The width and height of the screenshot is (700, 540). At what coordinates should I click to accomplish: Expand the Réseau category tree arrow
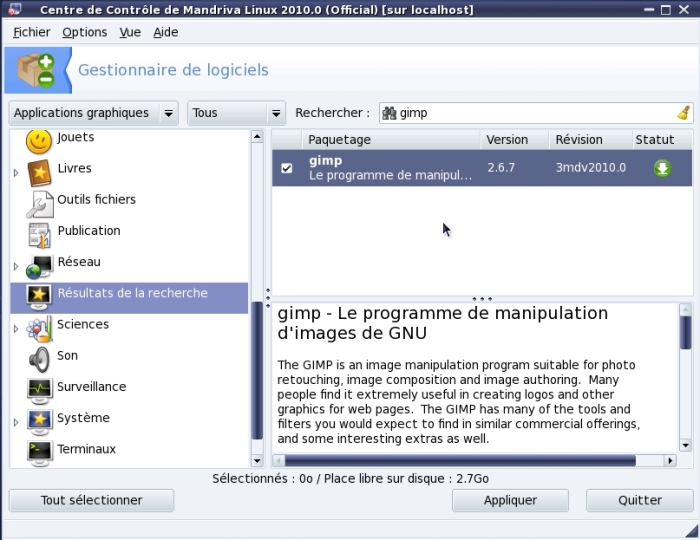[16, 267]
